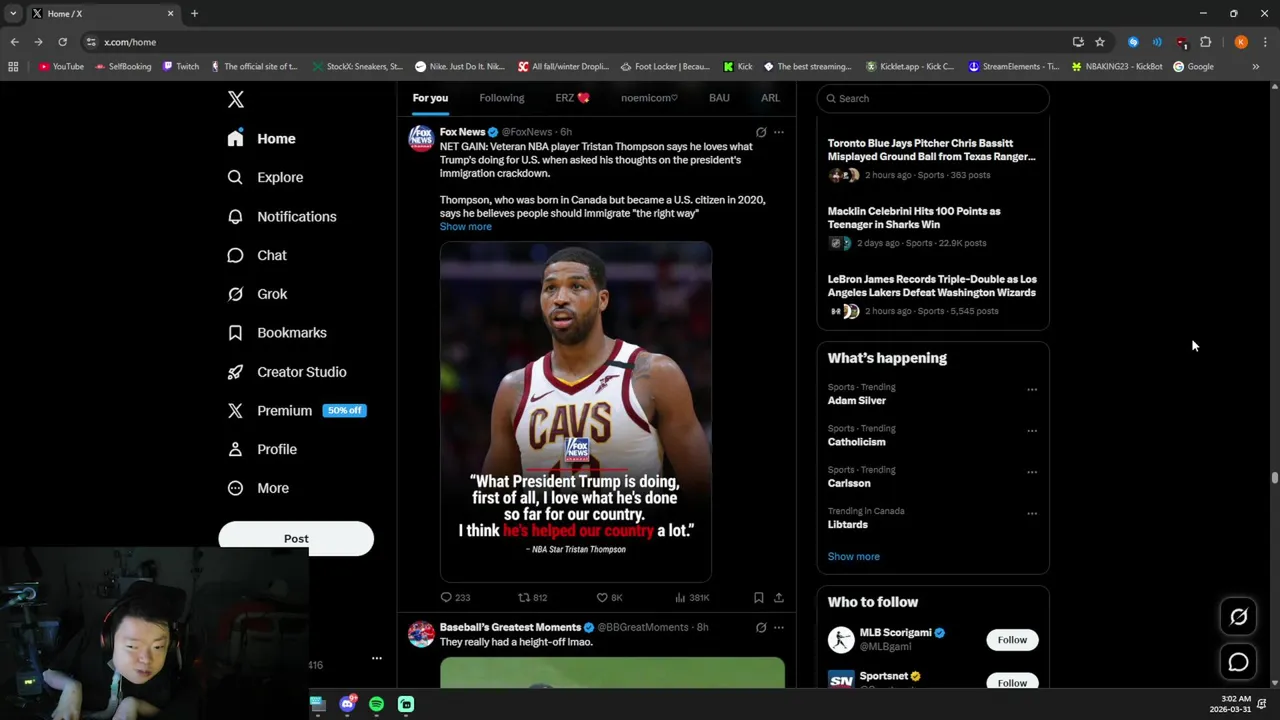Image resolution: width=1280 pixels, height=720 pixels.
Task: Switch to the Following tab
Action: 502,98
